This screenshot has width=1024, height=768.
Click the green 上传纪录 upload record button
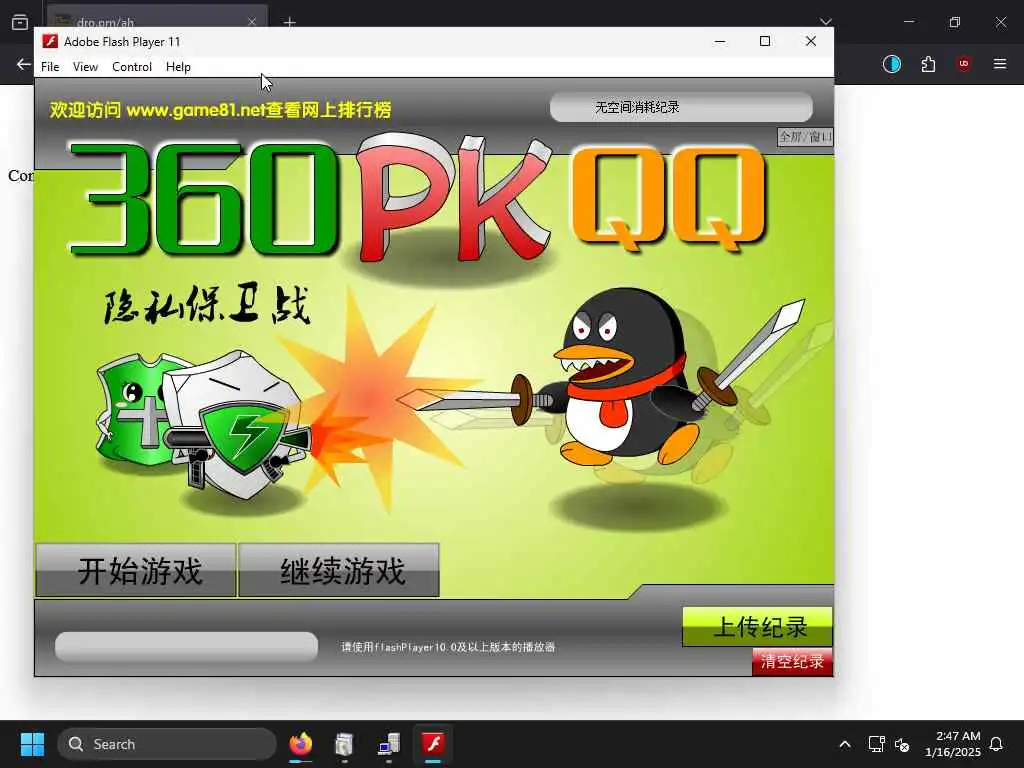click(757, 626)
